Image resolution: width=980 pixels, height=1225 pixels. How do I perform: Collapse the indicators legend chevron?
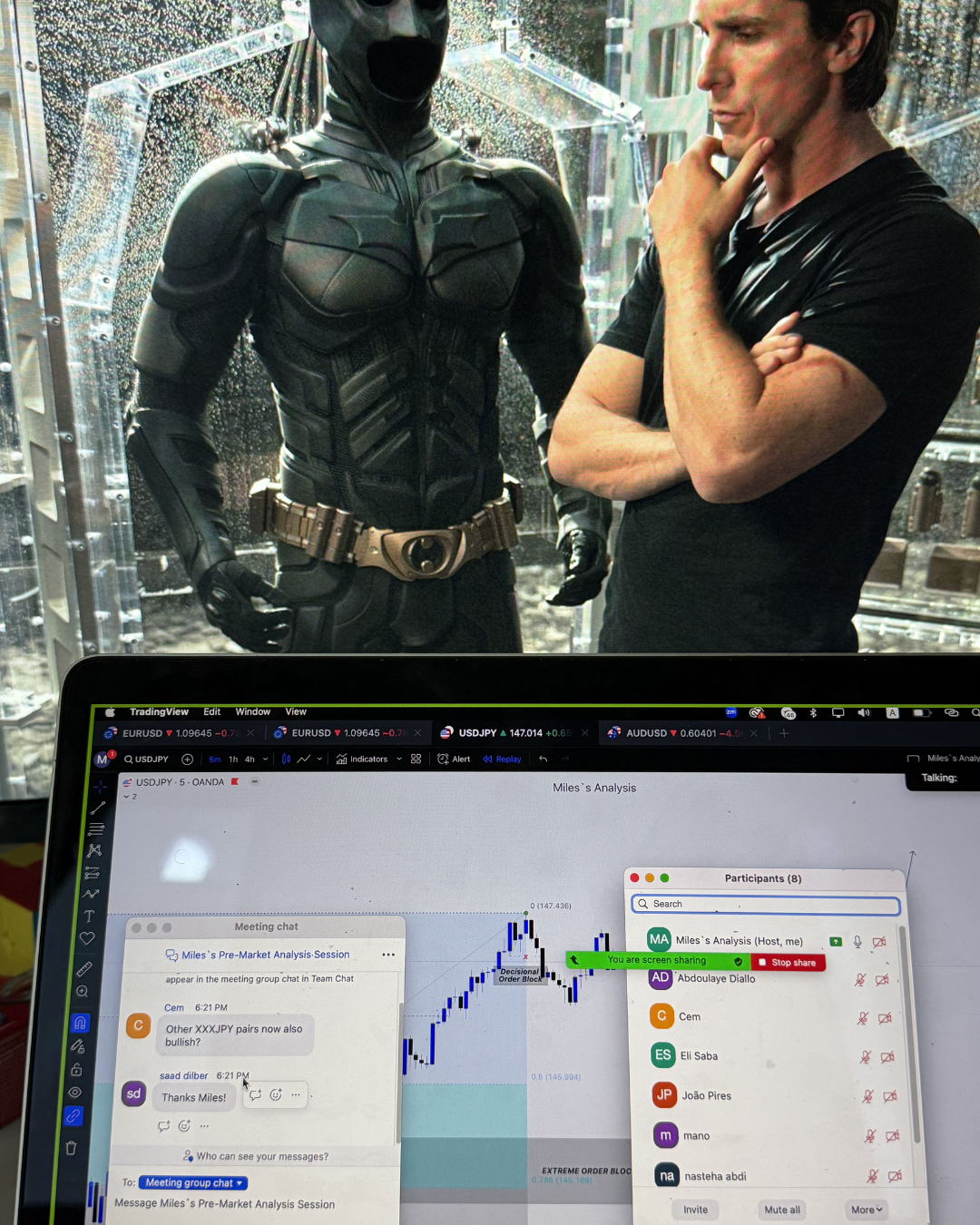click(x=127, y=796)
